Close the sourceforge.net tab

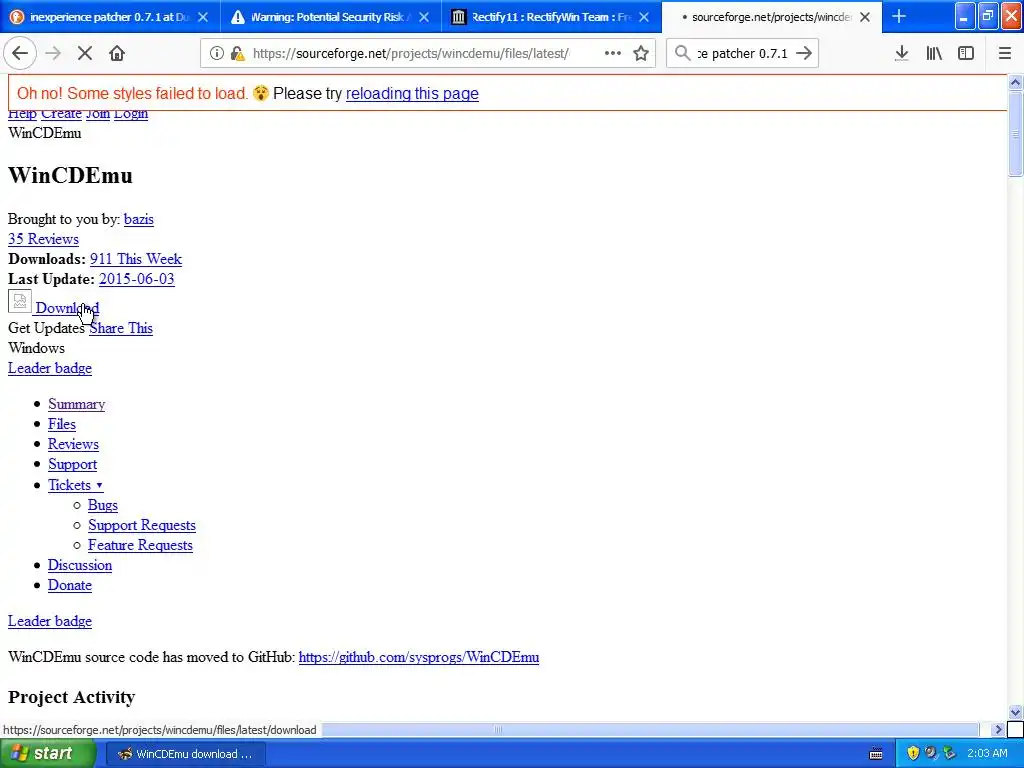click(865, 17)
